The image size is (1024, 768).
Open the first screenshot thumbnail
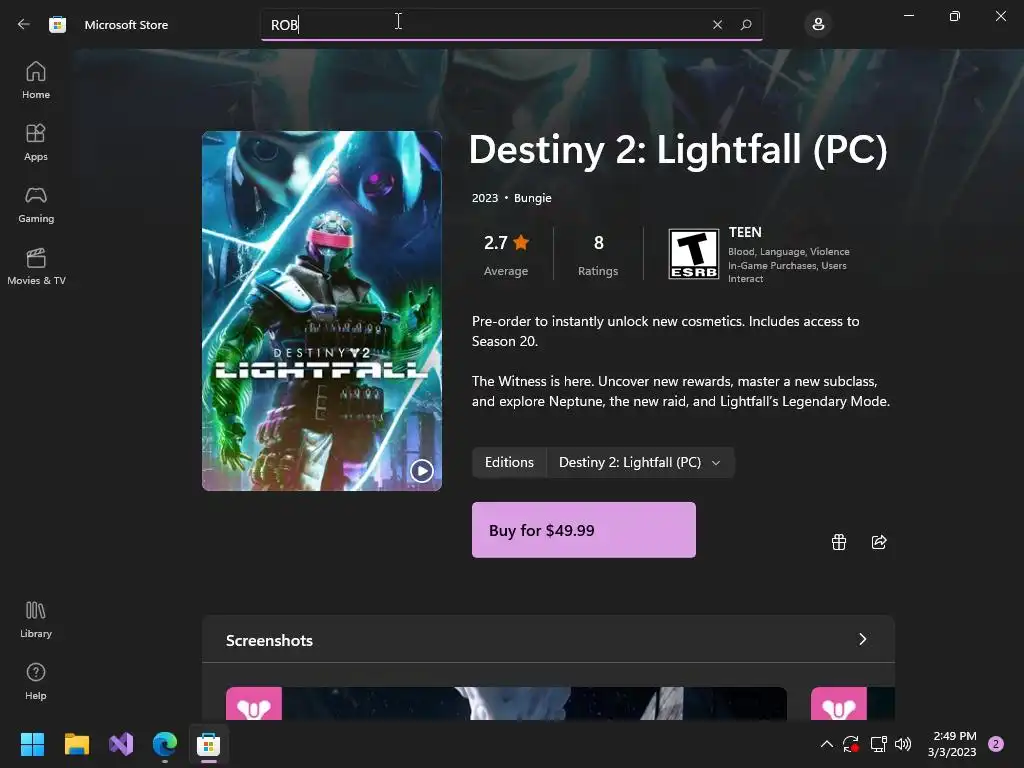(506, 703)
